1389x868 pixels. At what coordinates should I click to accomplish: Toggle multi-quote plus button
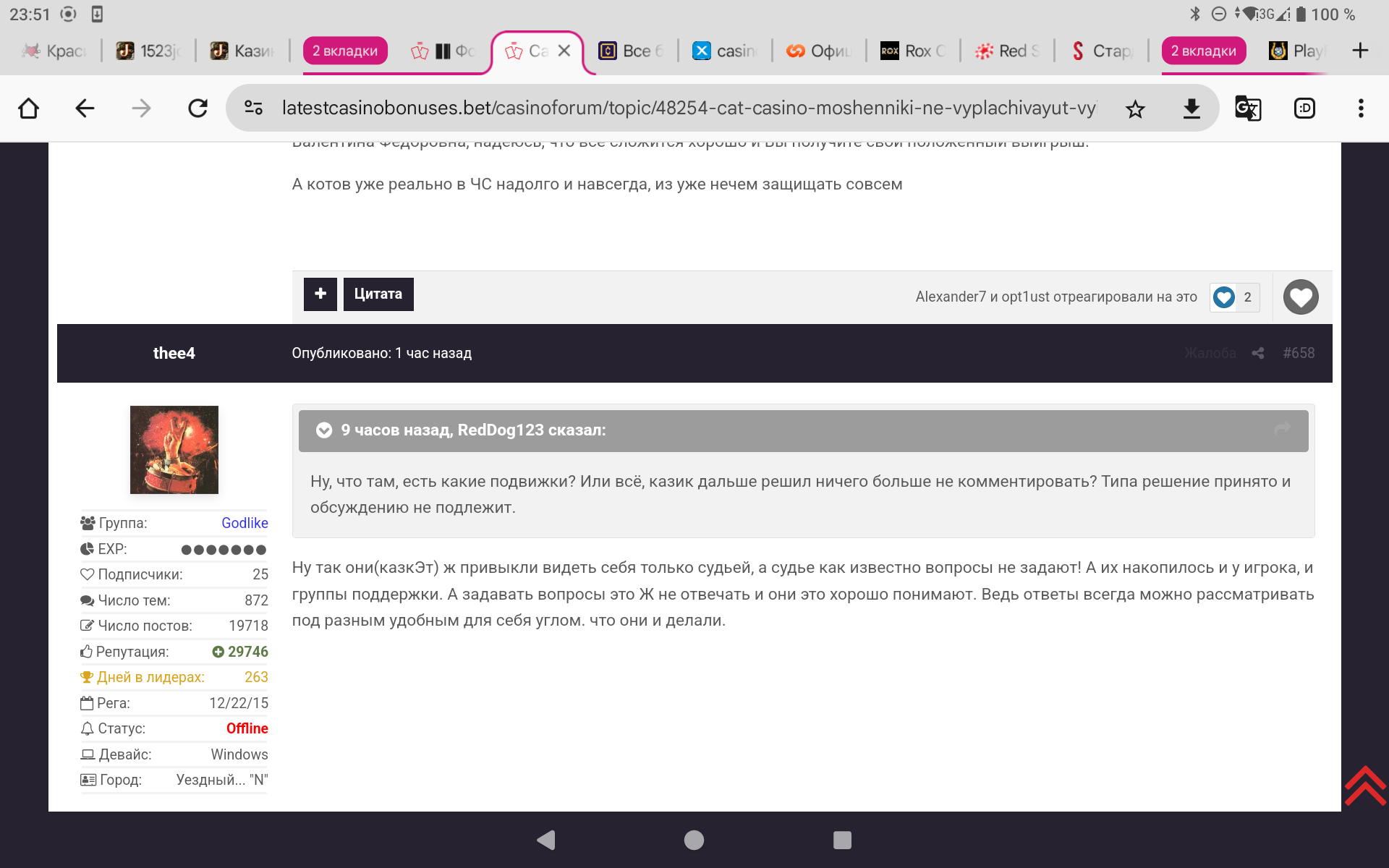[x=320, y=294]
